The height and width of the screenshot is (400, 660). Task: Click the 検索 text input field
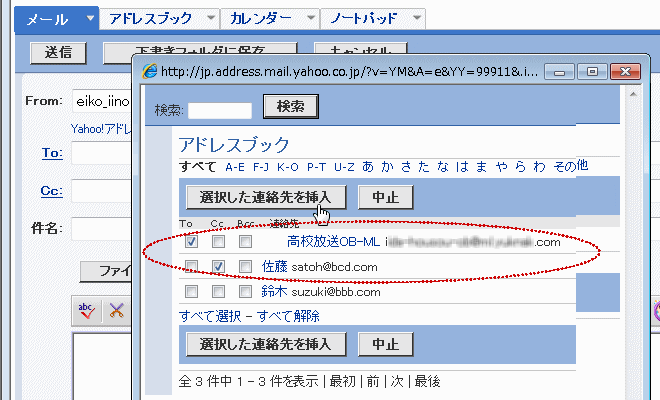220,110
